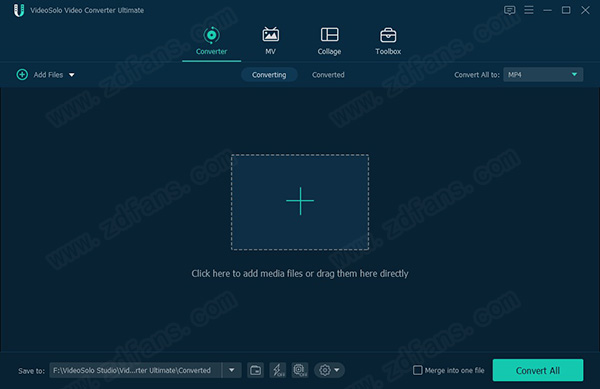Expand the save path dropdown arrow
The image size is (600, 389).
point(232,370)
